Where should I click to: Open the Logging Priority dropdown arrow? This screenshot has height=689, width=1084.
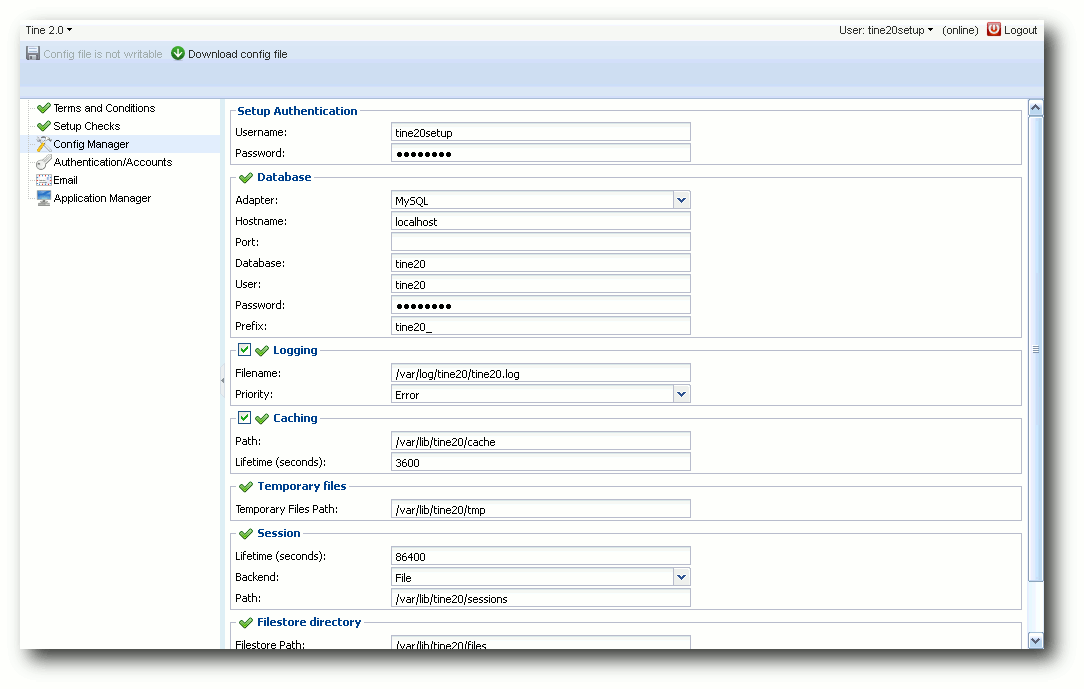pyautogui.click(x=682, y=395)
